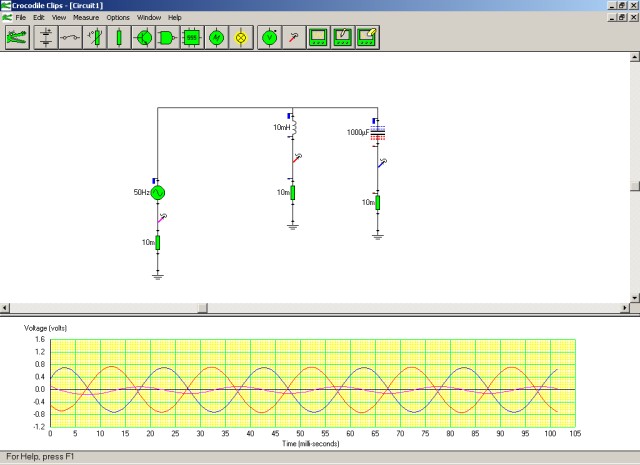This screenshot has width=640, height=465.
Task: Minimize the inner Circuit1 document window
Action: [612, 18]
